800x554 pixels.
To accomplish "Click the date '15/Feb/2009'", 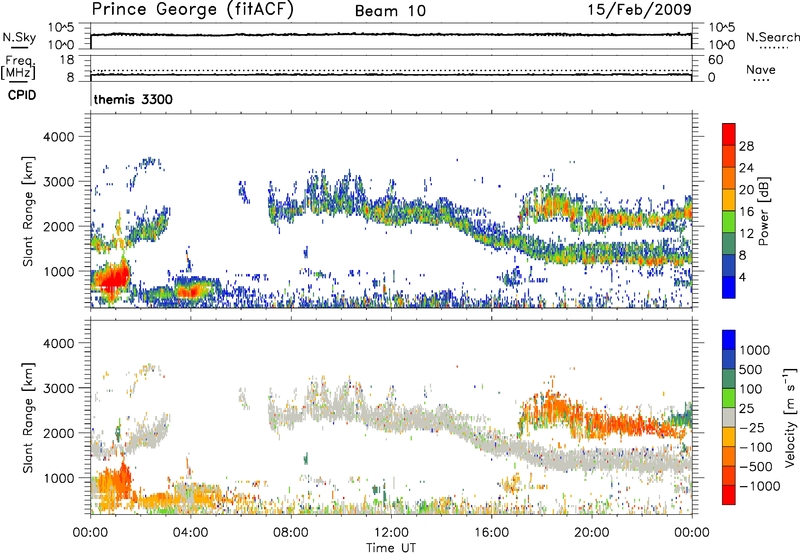I will (x=640, y=9).
